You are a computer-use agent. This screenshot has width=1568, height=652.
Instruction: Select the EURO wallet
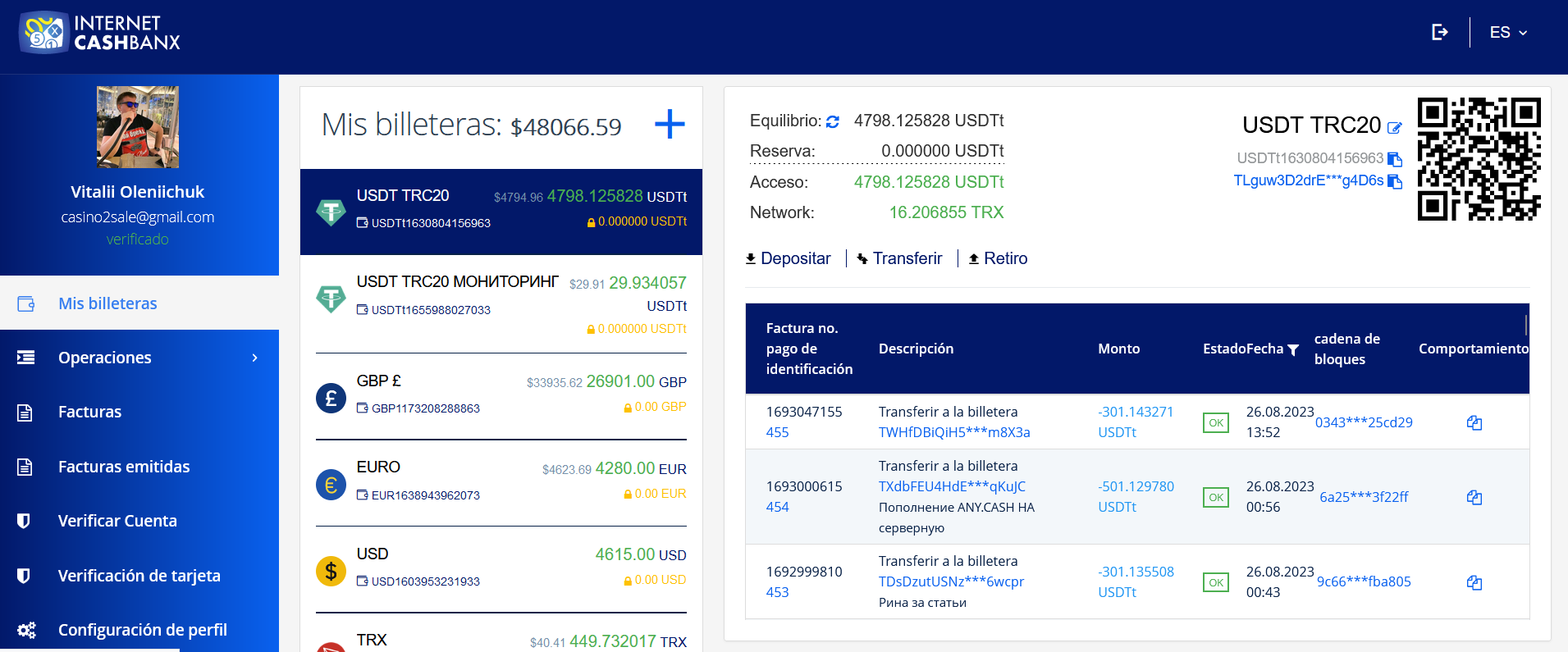[501, 481]
